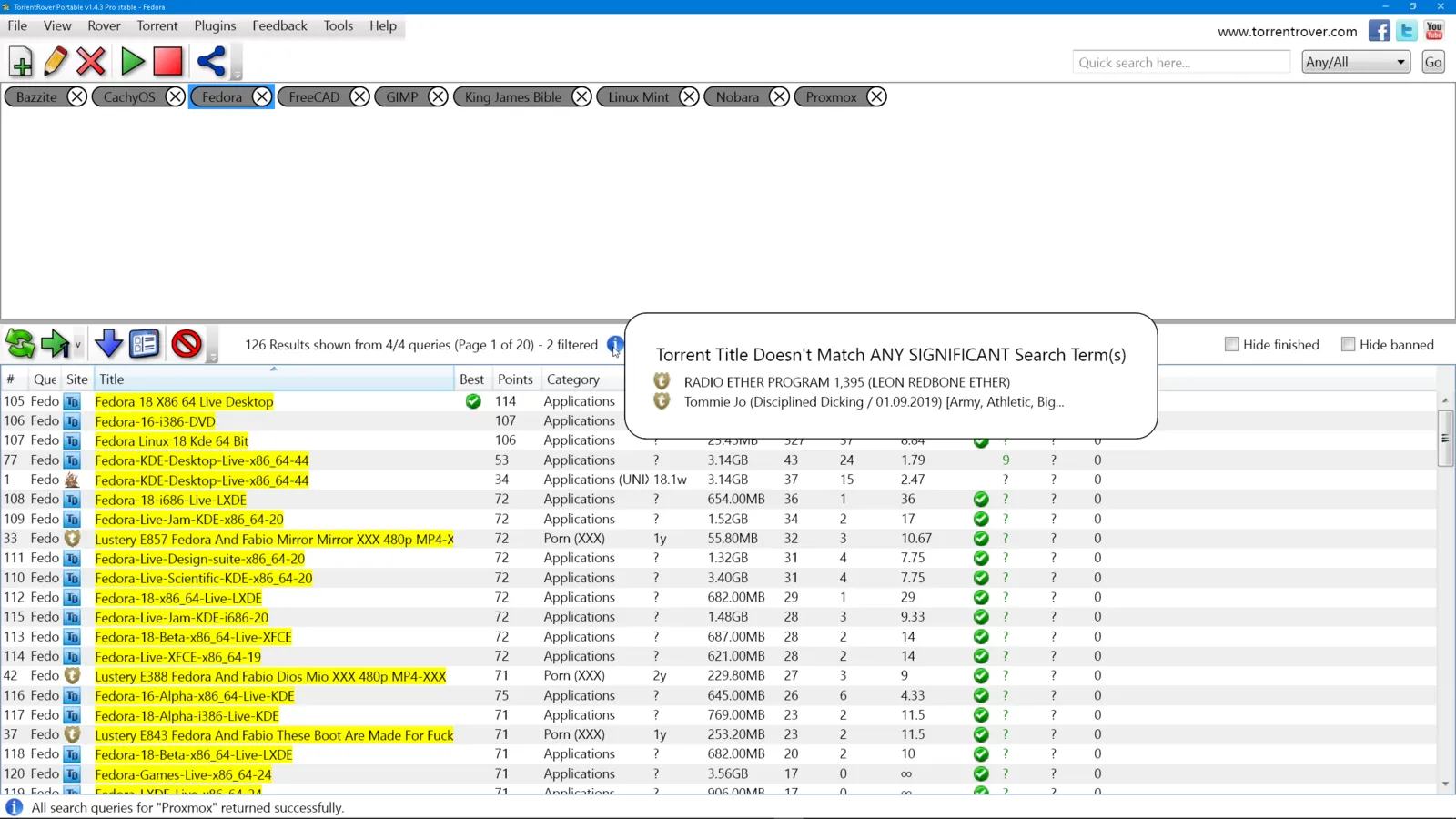Sort results by the Title column

point(273,379)
